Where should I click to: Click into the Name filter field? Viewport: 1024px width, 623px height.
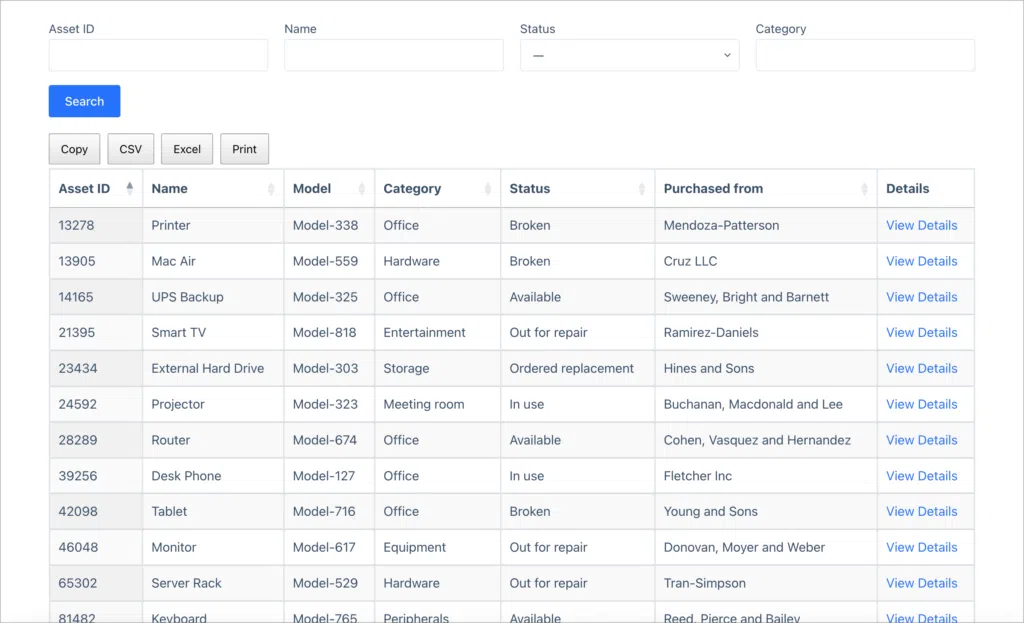point(393,56)
